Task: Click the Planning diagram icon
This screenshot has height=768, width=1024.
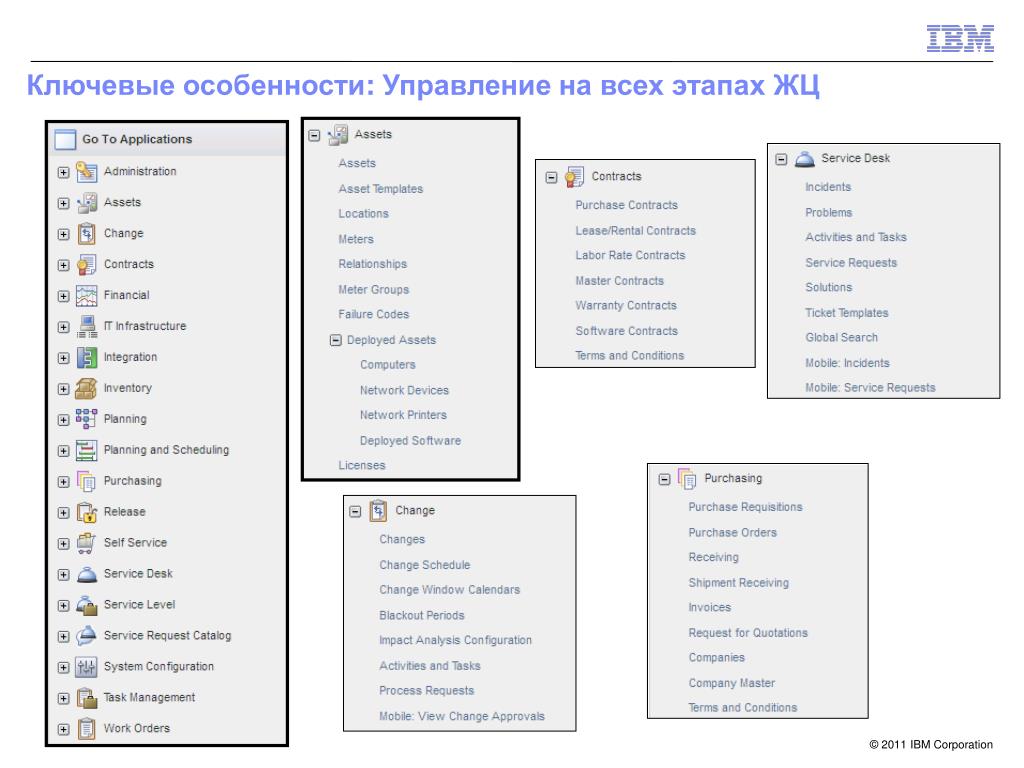Action: [86, 419]
